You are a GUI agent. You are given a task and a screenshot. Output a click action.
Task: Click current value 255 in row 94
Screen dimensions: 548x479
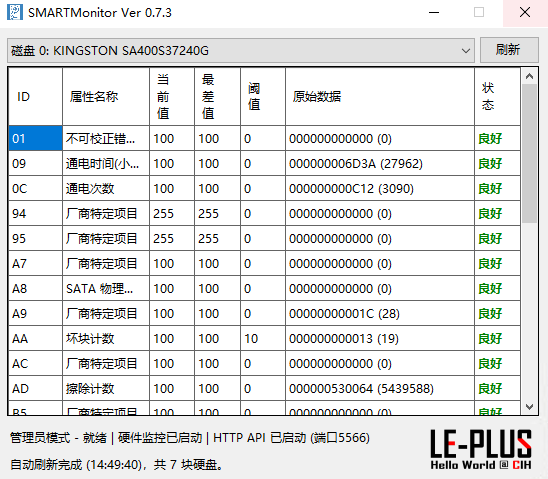coord(172,213)
